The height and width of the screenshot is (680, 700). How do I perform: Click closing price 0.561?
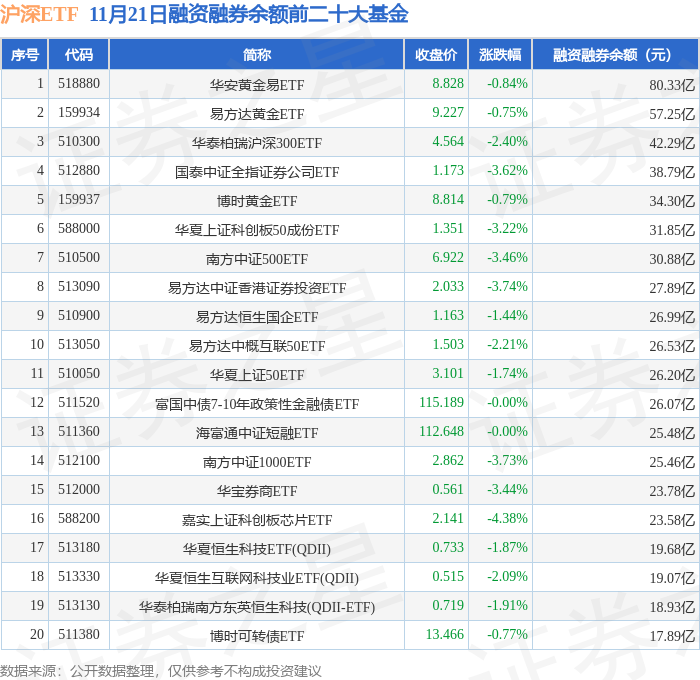(448, 490)
